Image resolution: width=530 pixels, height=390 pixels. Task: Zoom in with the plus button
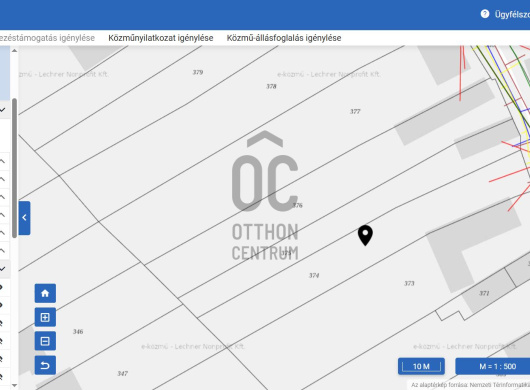(x=45, y=317)
